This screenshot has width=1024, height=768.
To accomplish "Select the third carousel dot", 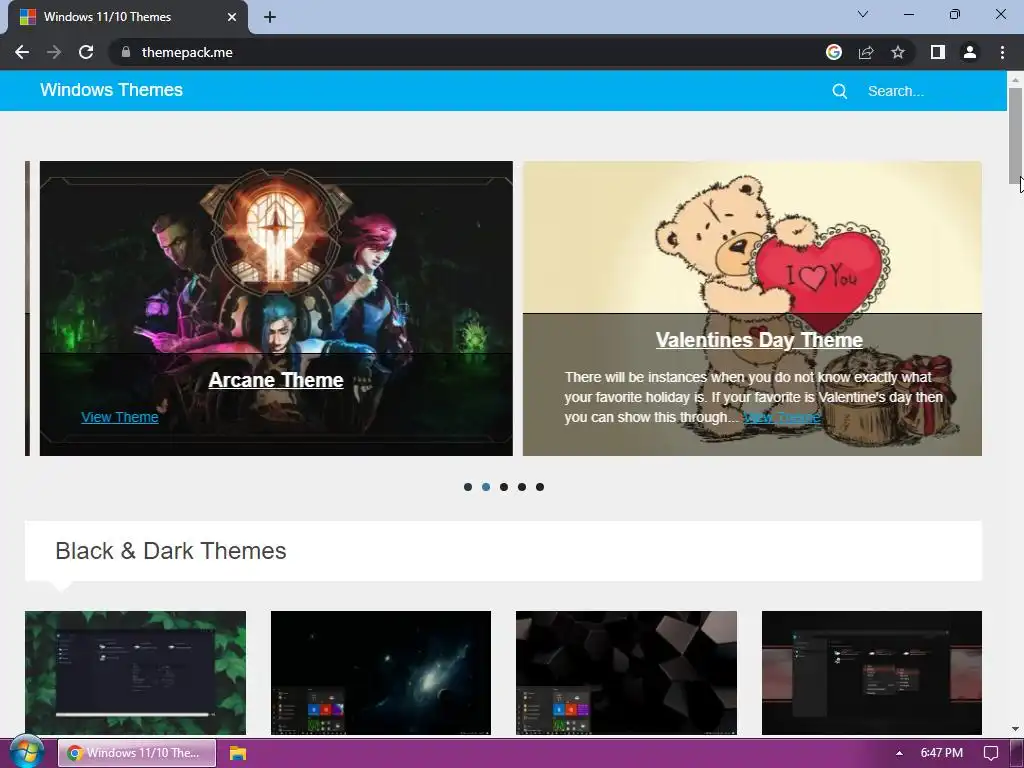I will pos(504,487).
